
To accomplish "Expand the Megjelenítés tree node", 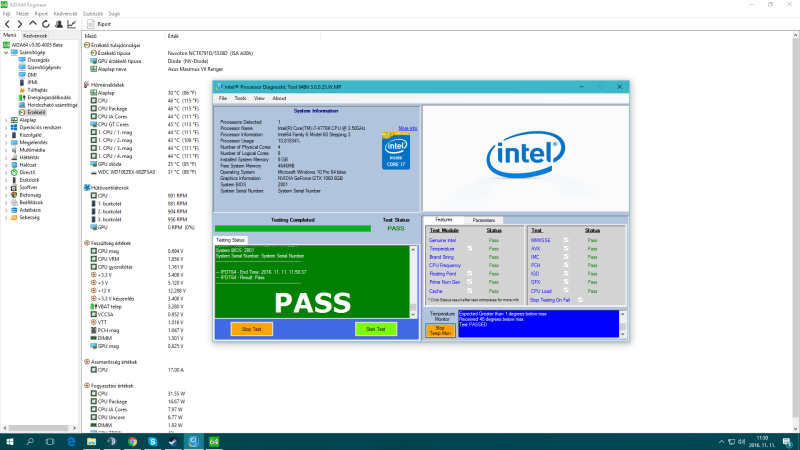I will 6,142.
